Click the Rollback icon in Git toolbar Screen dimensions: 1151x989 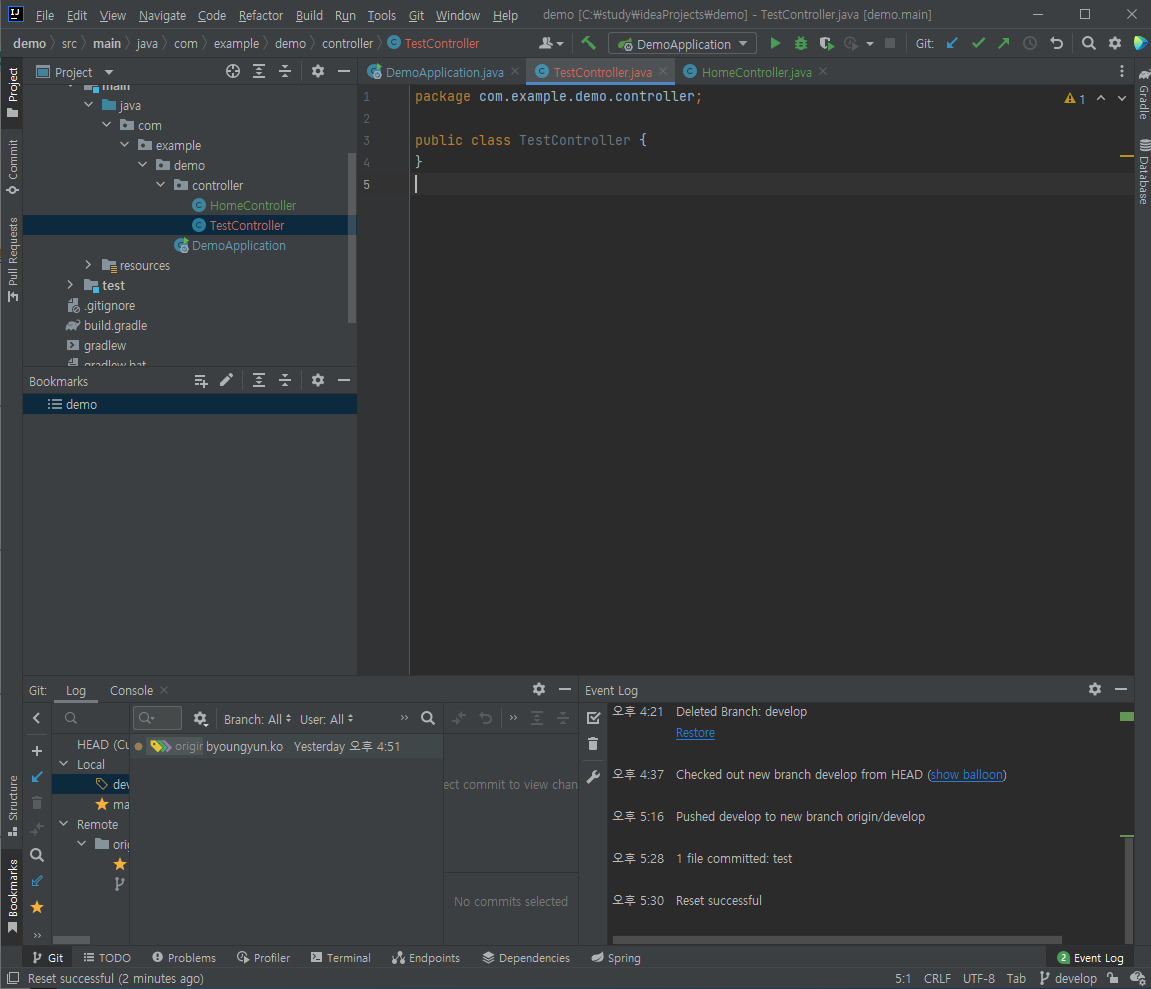coord(1056,44)
